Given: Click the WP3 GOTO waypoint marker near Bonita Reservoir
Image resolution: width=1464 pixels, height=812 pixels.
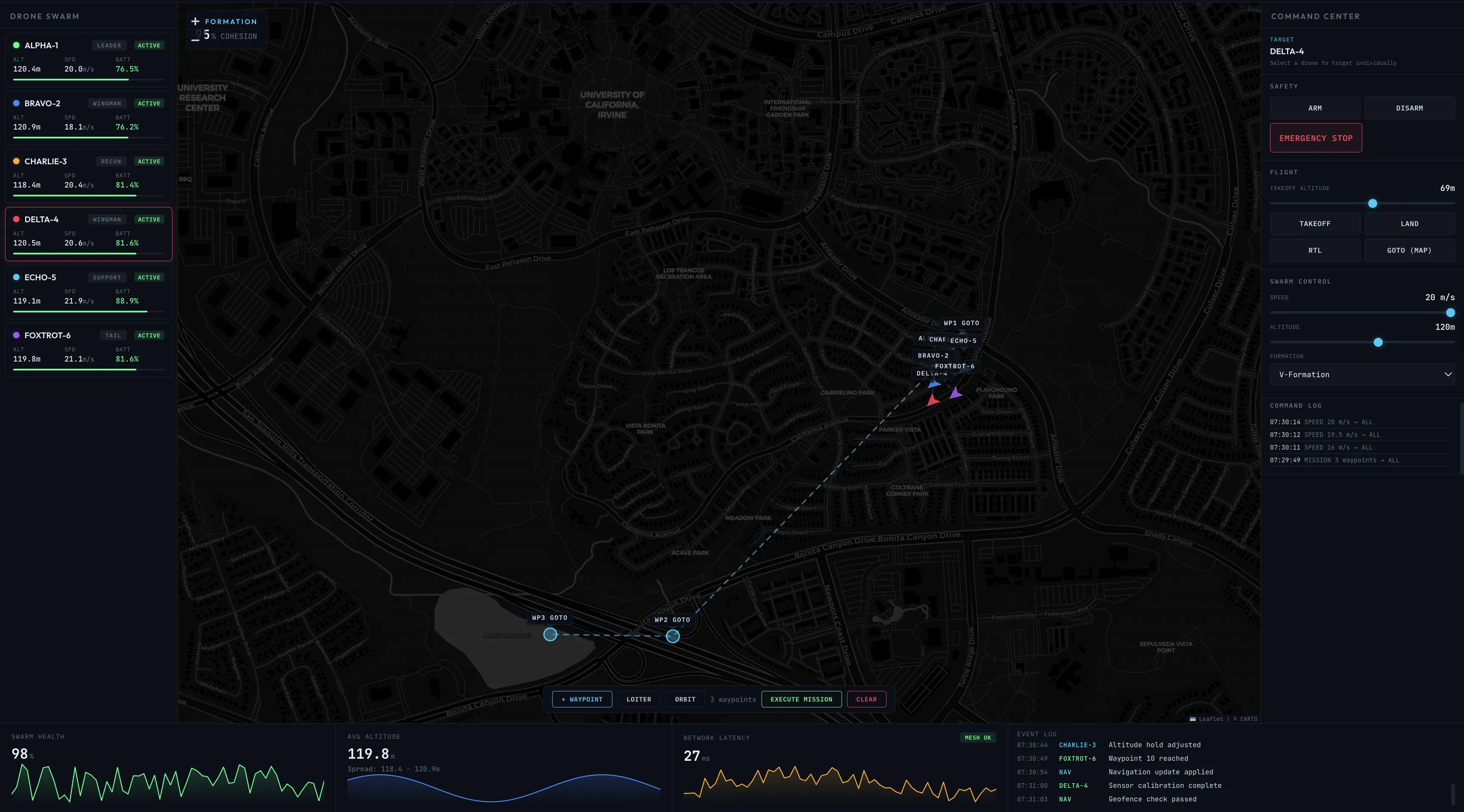Looking at the screenshot, I should [550, 635].
